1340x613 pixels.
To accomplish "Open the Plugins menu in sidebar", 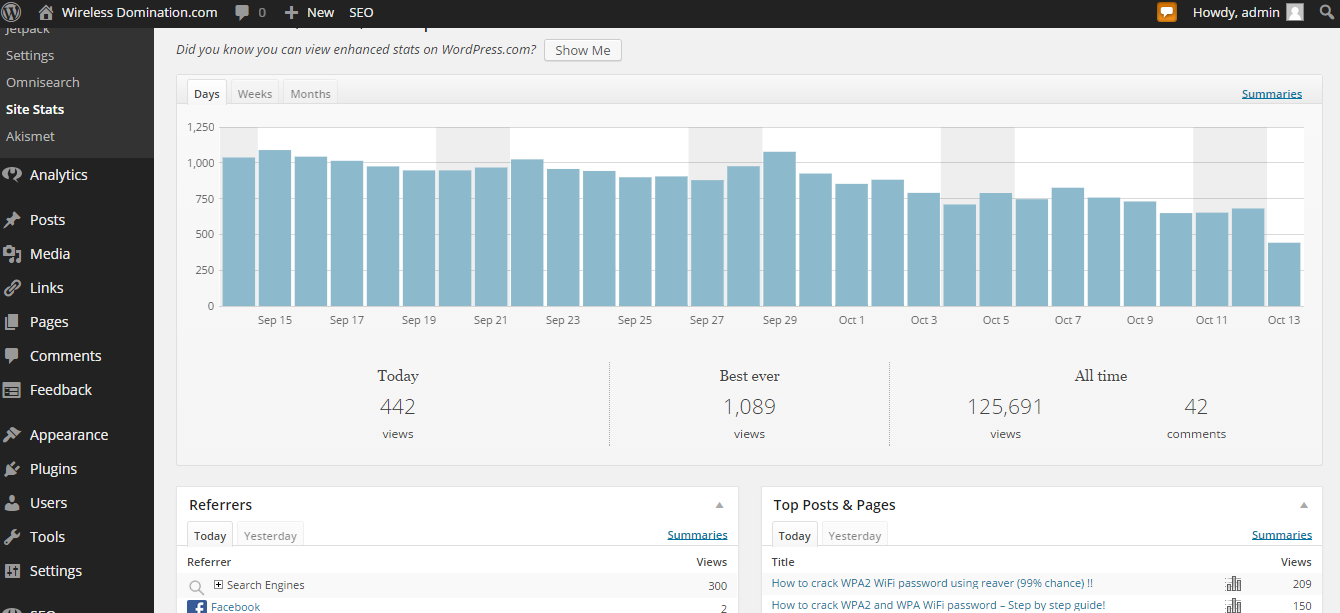I will click(x=53, y=469).
